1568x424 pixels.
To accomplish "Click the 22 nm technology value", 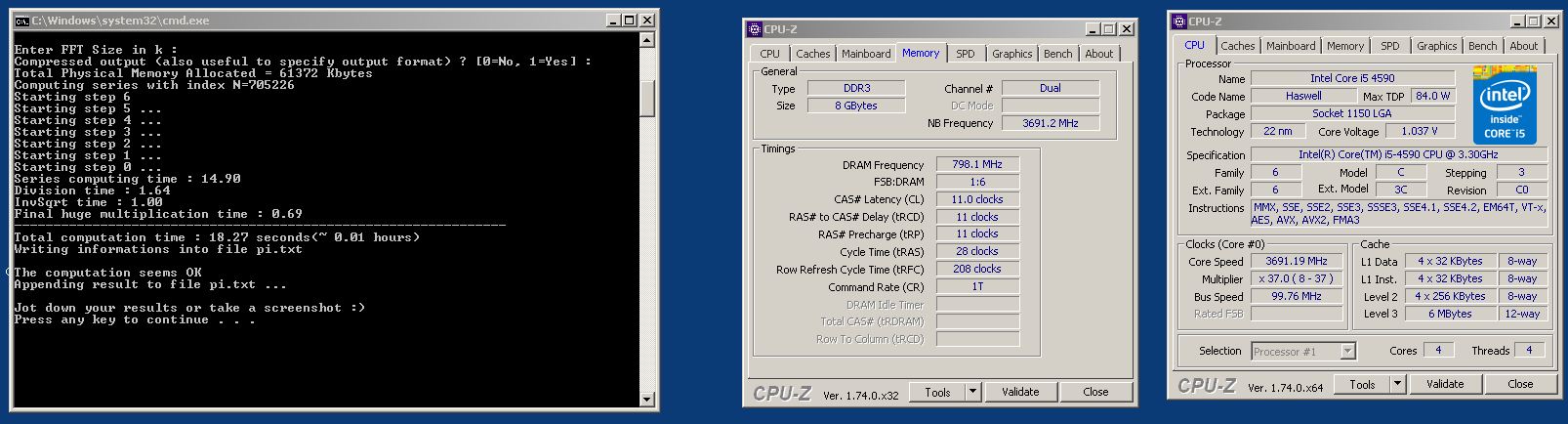I will (x=1277, y=131).
